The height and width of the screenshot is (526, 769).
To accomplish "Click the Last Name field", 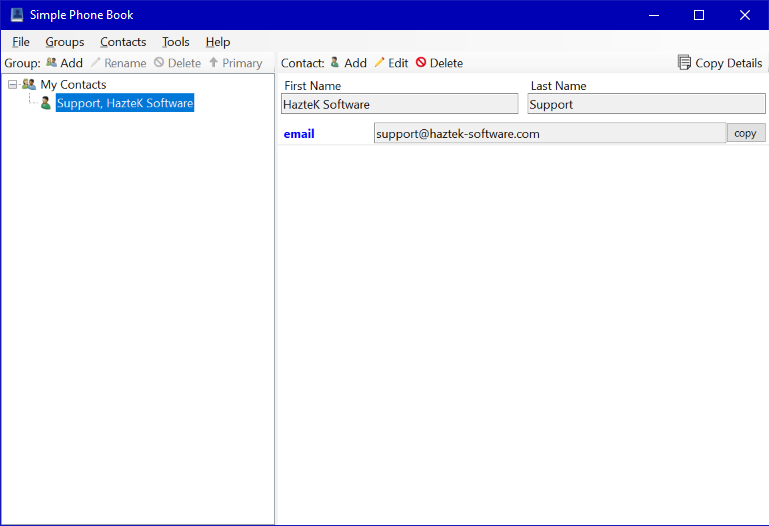I will tap(645, 104).
